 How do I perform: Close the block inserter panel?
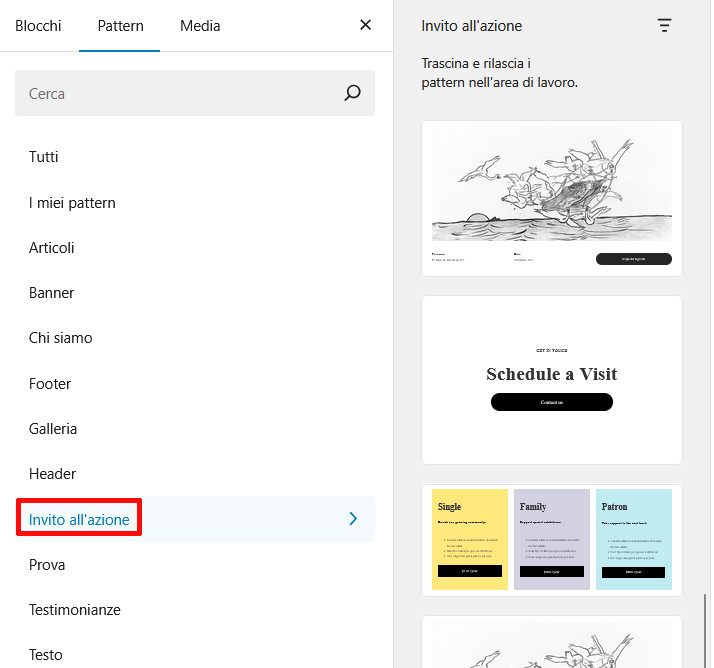click(x=365, y=25)
